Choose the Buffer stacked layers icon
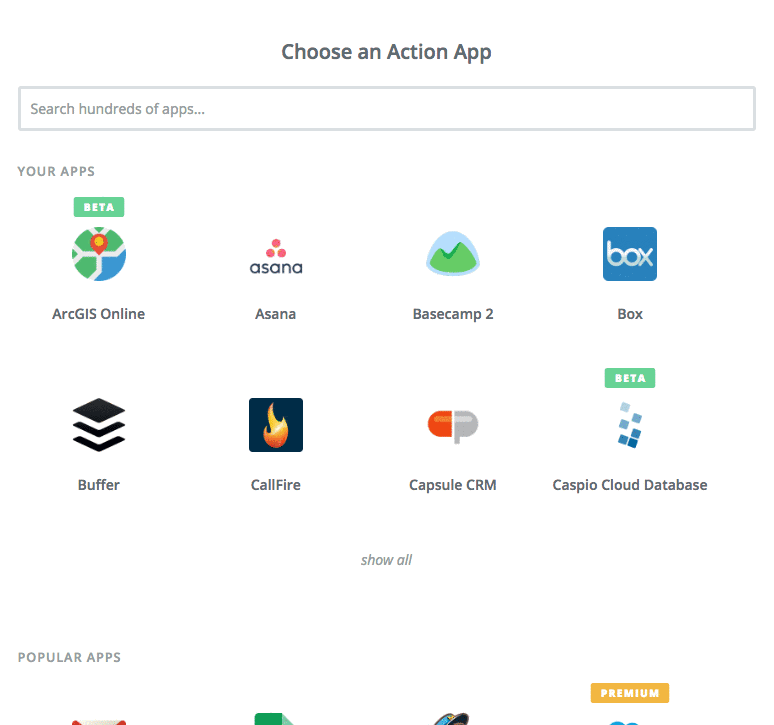Viewport: 774px width, 725px height. [x=99, y=424]
